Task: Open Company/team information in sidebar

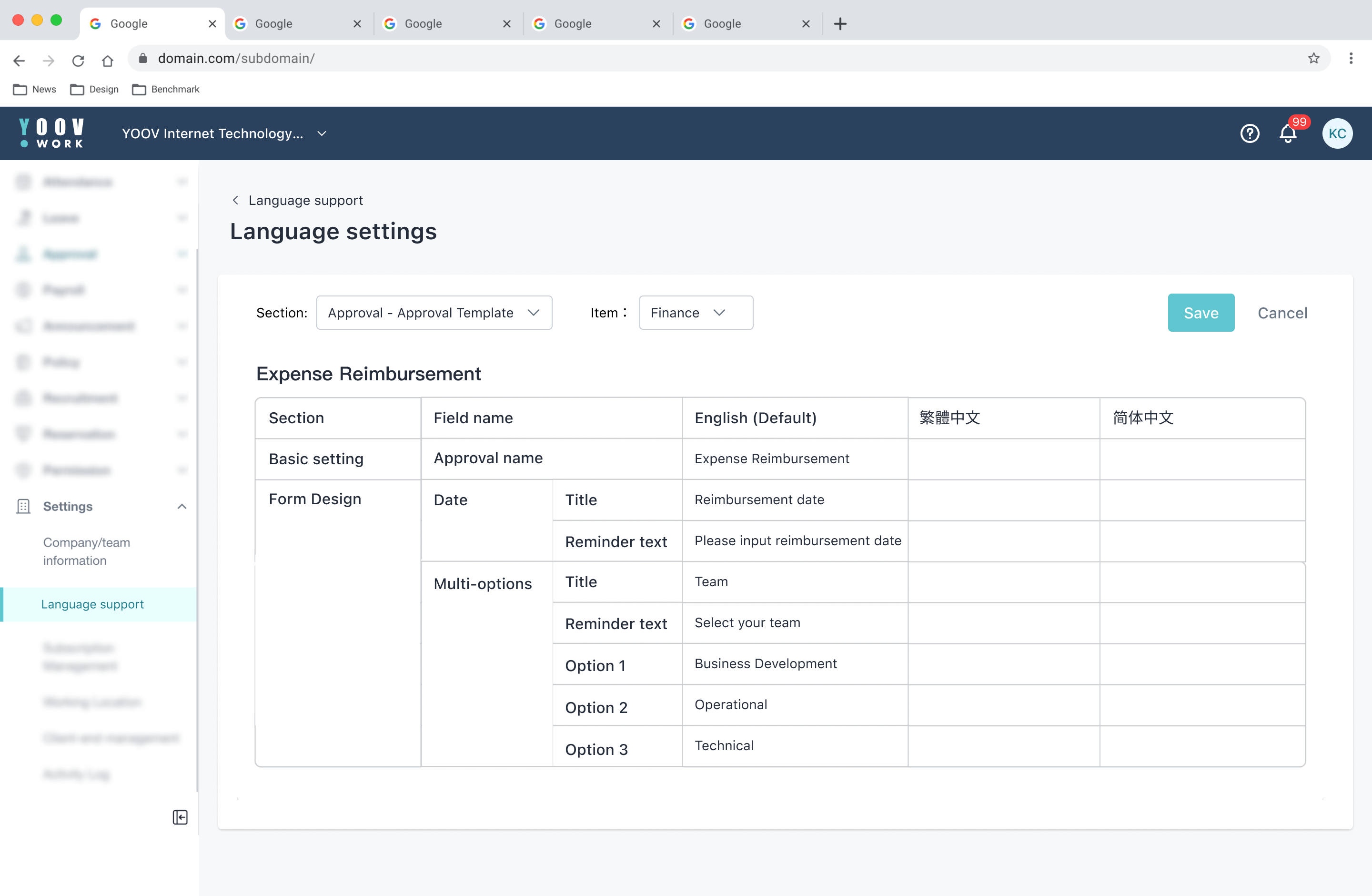Action: point(87,551)
